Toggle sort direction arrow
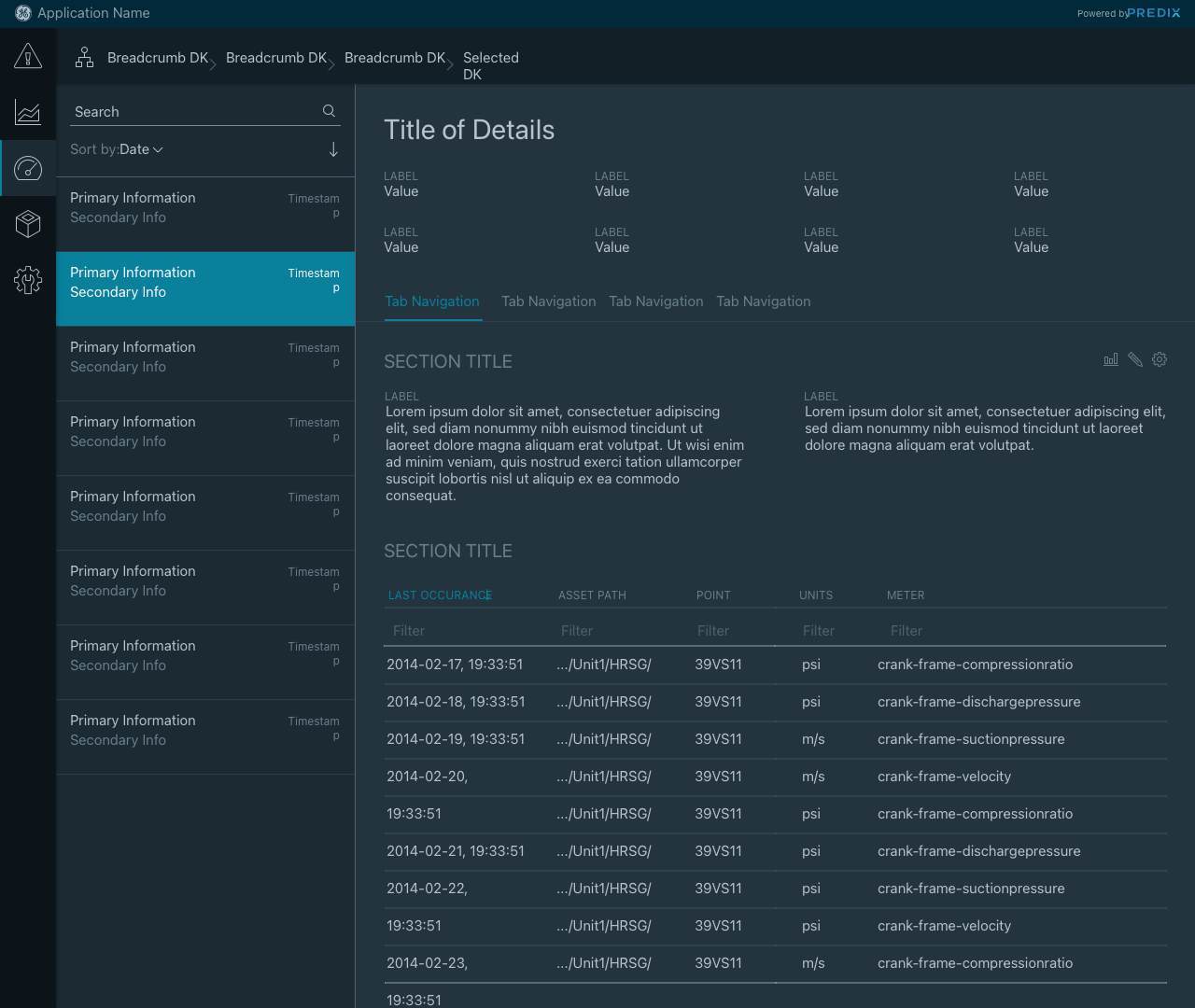This screenshot has height=1008, width=1195. pyautogui.click(x=333, y=149)
